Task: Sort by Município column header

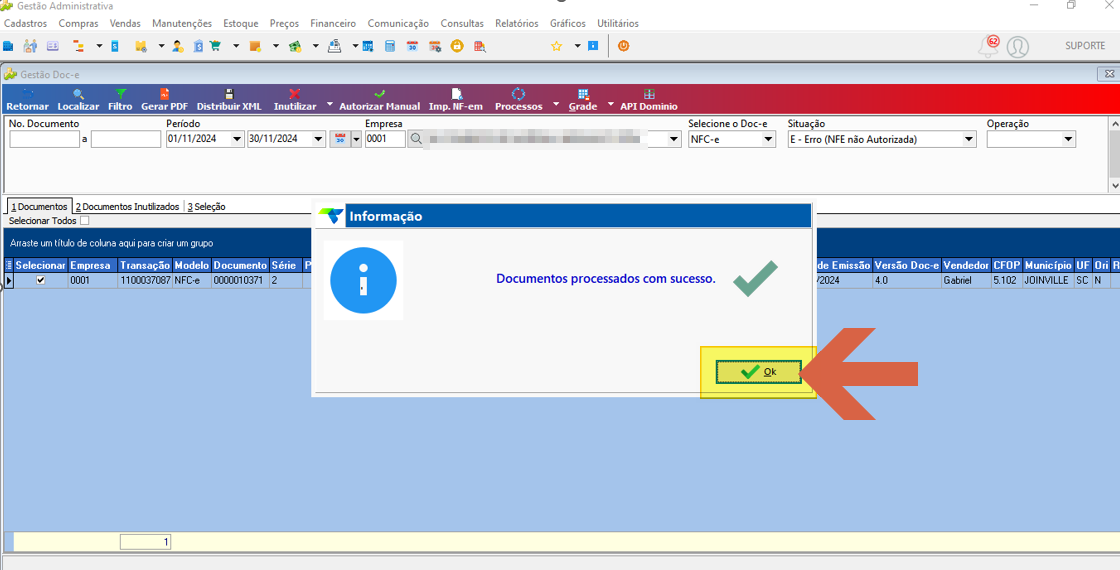Action: coord(1048,265)
